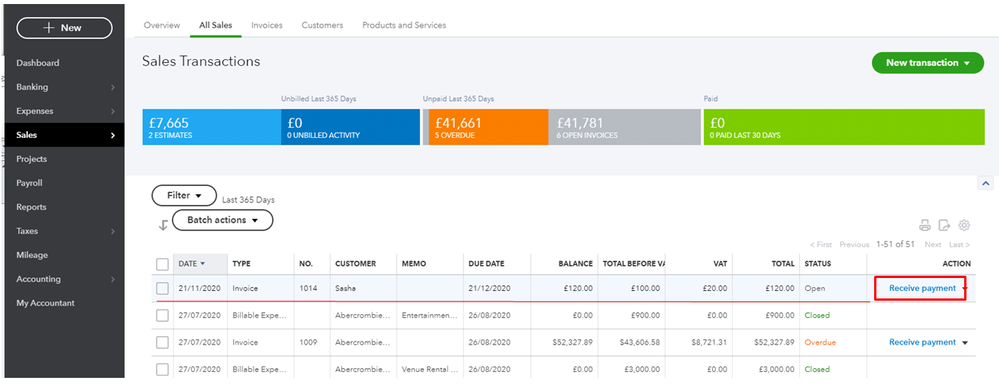
Task: Select the All Sales tab
Action: (215, 25)
